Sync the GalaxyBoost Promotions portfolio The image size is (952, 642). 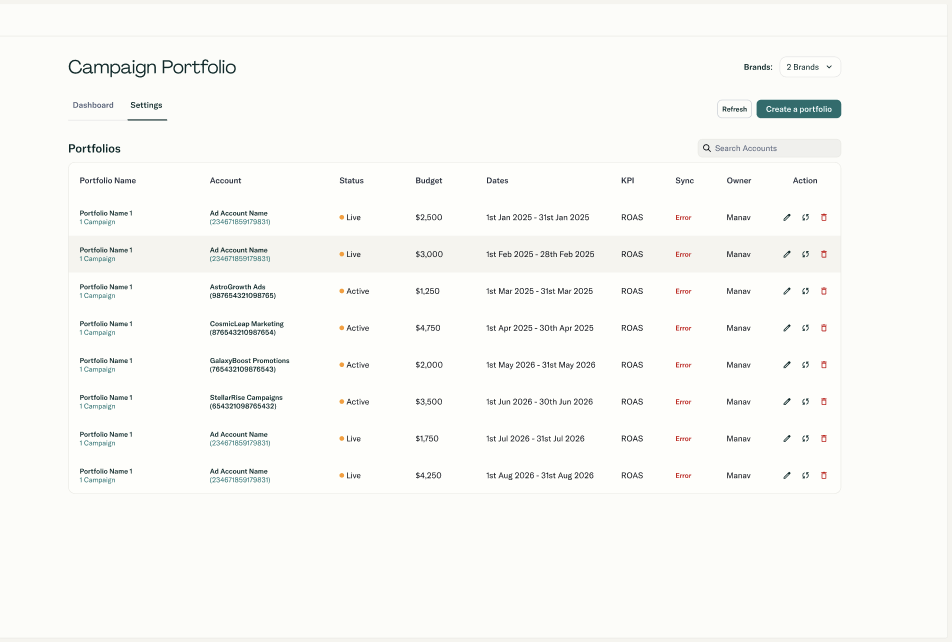coord(805,365)
